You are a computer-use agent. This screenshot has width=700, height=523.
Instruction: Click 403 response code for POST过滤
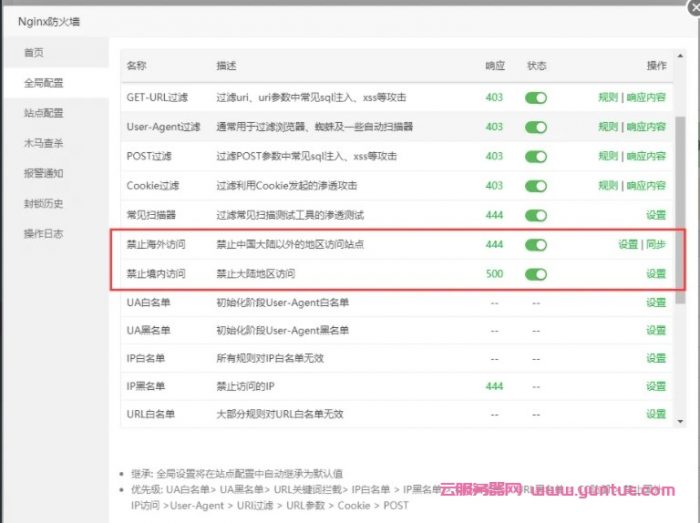494,157
